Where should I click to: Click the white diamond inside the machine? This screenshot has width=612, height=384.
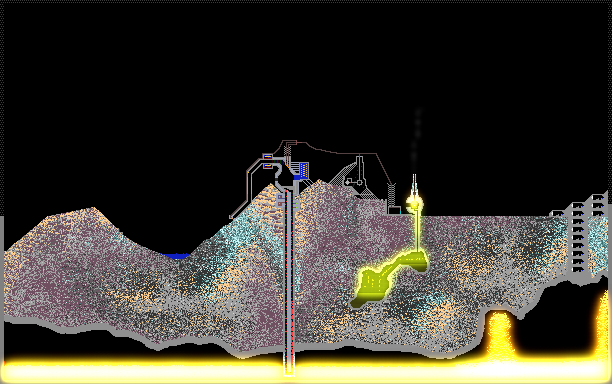[347, 182]
